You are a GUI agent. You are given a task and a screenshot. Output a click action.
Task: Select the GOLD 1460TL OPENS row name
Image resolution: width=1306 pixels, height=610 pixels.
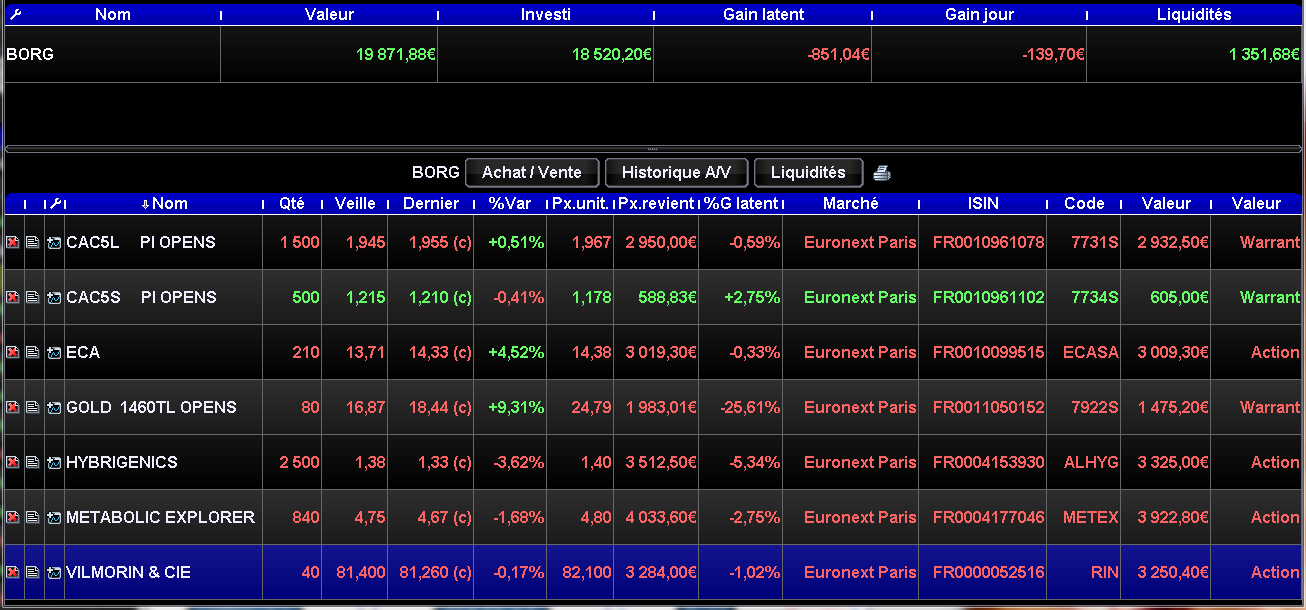[x=151, y=407]
